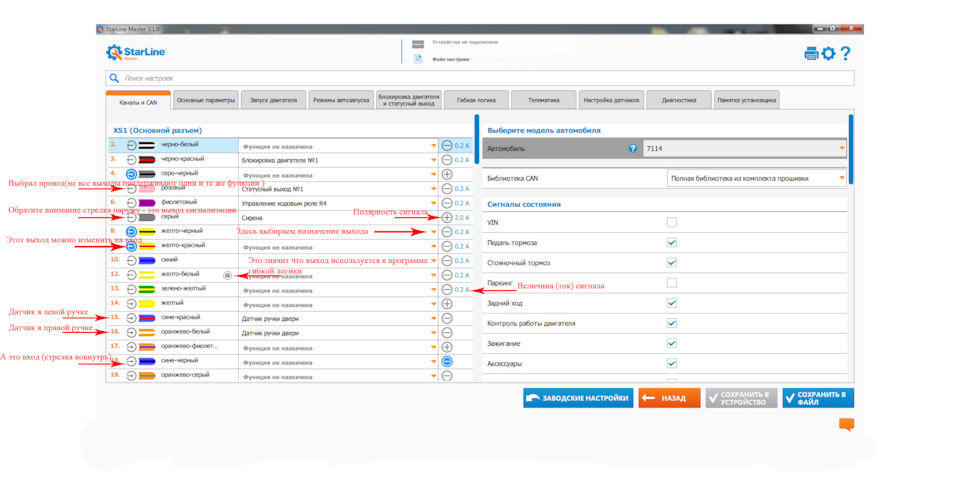Click the фиолетовый wire color swatch
960x480 pixels.
[x=146, y=203]
